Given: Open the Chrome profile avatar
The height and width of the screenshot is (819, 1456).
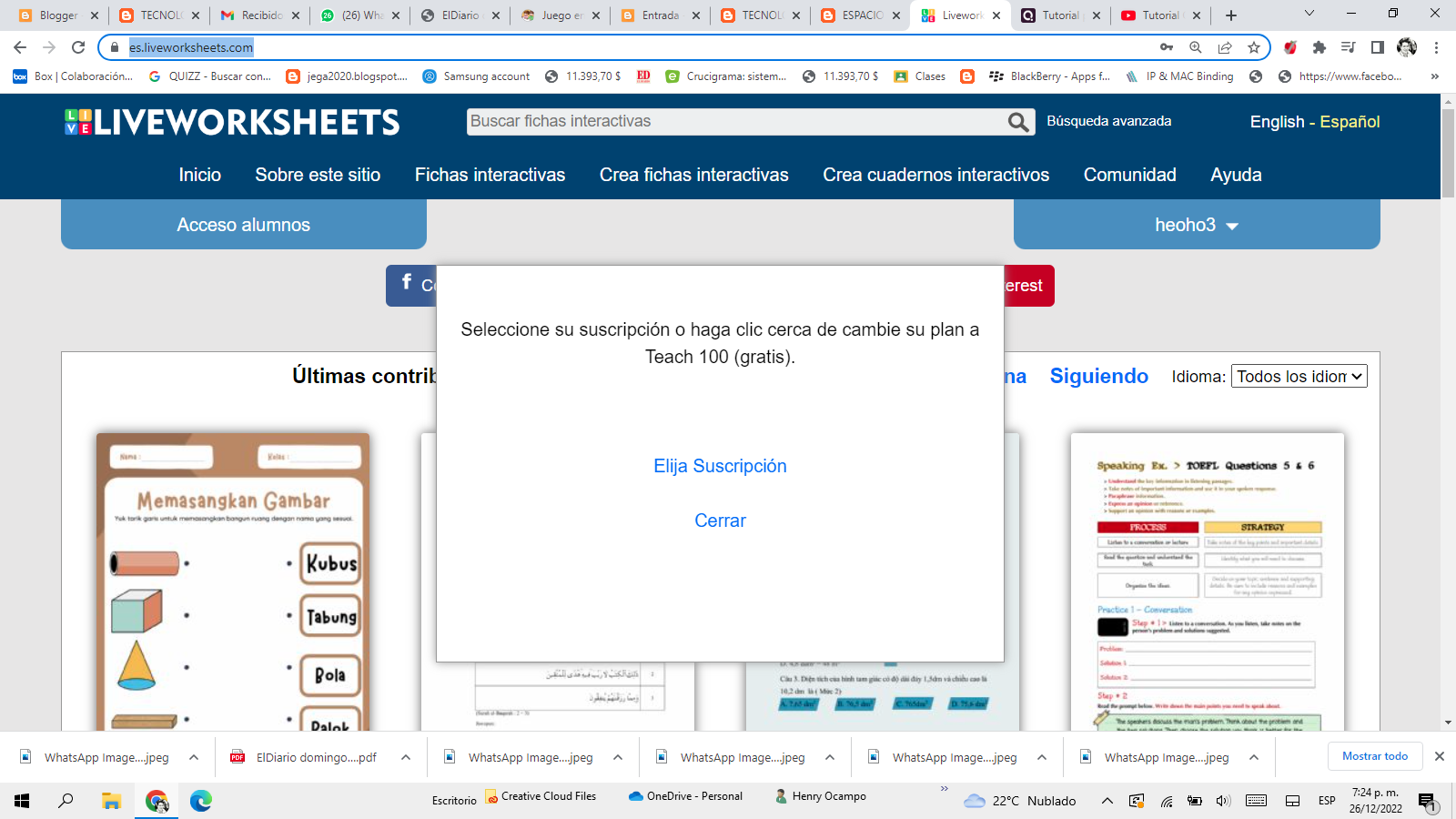Looking at the screenshot, I should (x=1407, y=47).
